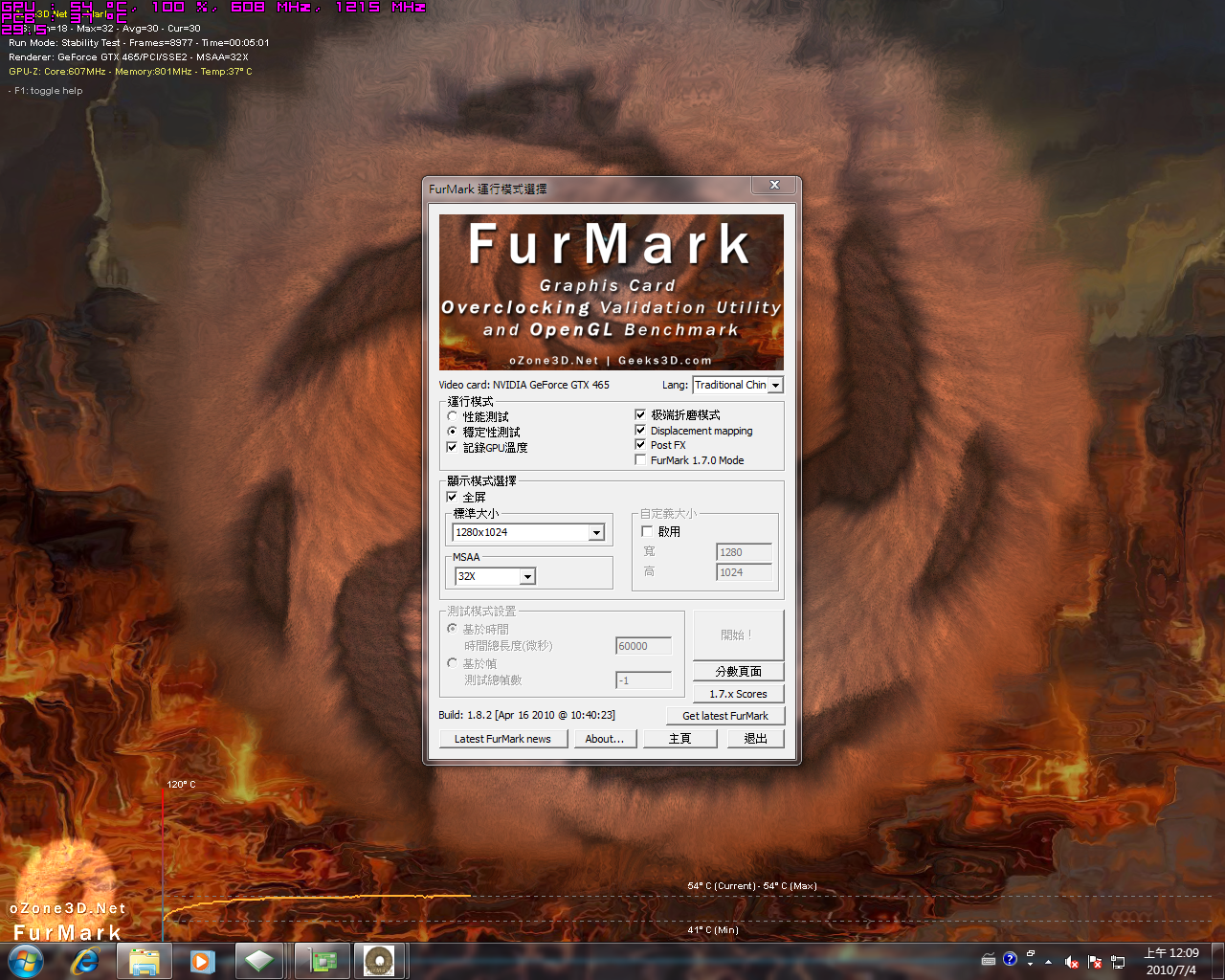Image resolution: width=1225 pixels, height=980 pixels.
Task: Select the 穩定性測試 stability test radio button
Action: [x=453, y=432]
